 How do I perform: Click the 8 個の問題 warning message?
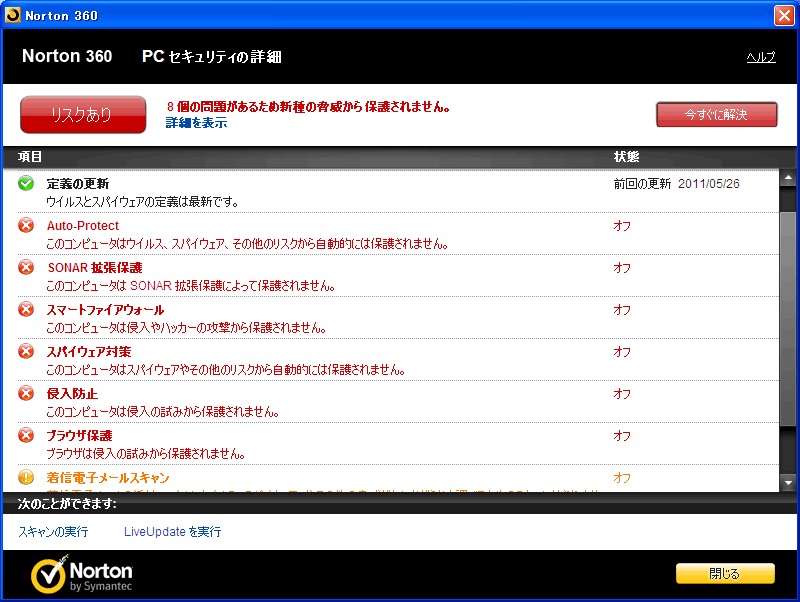(308, 107)
